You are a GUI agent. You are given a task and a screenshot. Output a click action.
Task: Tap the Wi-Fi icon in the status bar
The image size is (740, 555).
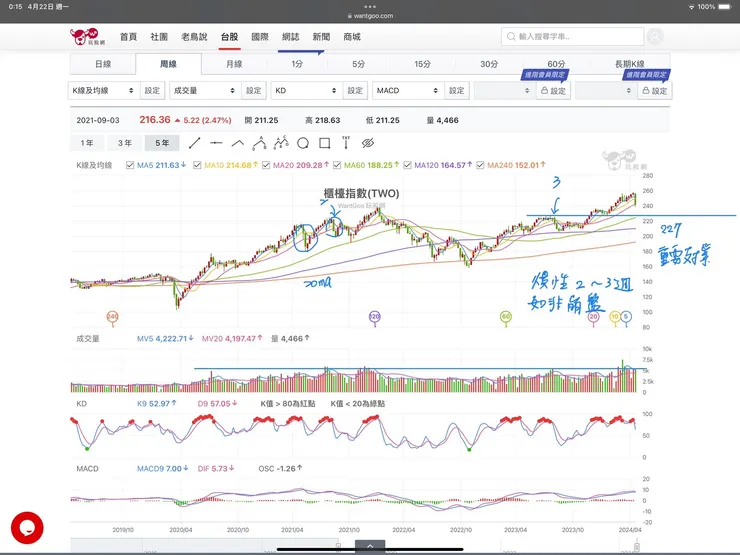pos(691,7)
